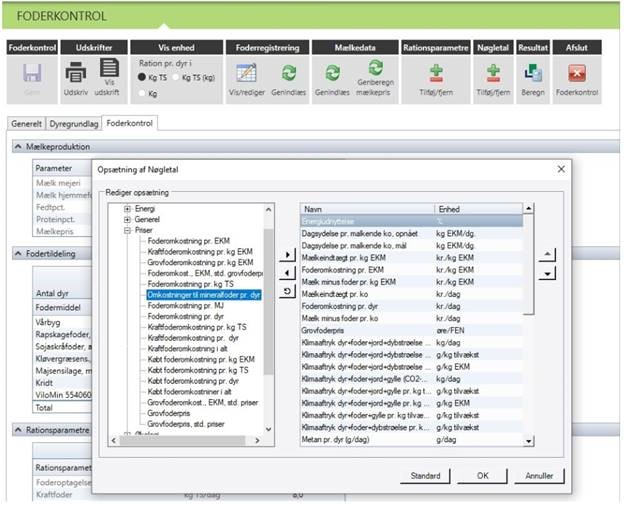Expand the Energi tree node
Screen dimensions: 625x505
[128, 209]
